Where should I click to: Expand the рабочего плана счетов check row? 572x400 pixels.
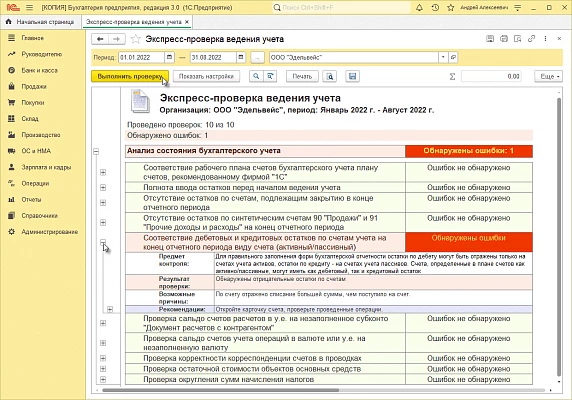click(x=103, y=172)
